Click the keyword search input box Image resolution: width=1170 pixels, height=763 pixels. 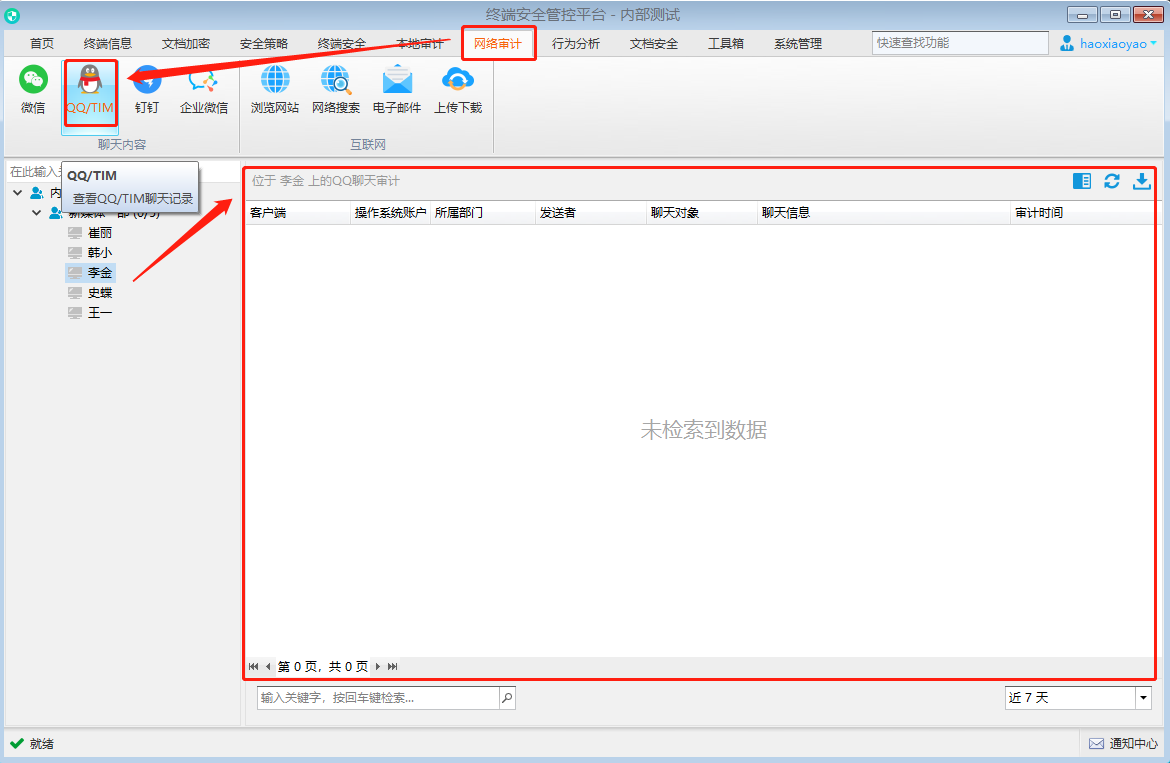tap(378, 698)
